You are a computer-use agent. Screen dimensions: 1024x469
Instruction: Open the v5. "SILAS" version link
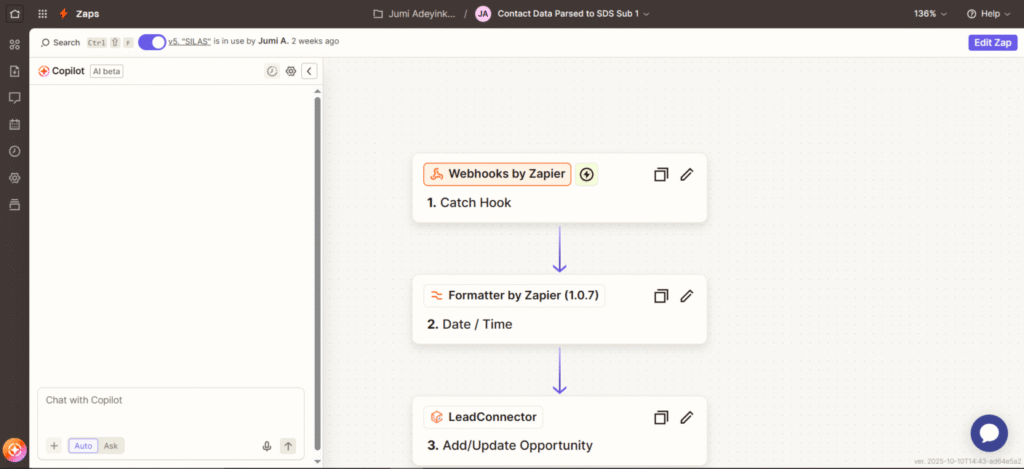[189, 41]
